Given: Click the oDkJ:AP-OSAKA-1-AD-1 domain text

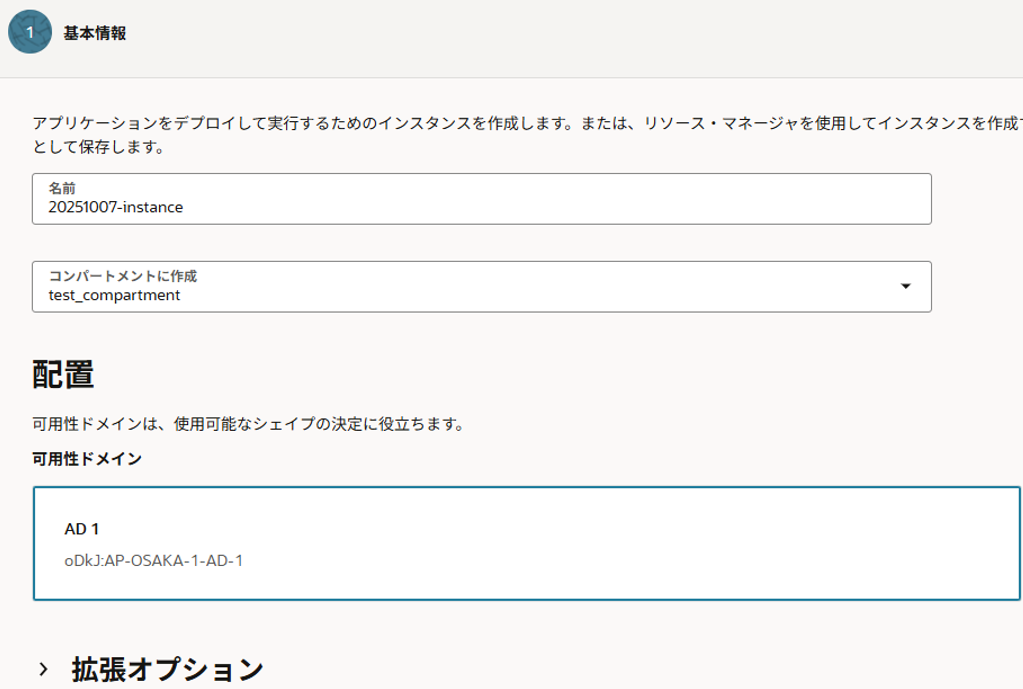Looking at the screenshot, I should 153,560.
